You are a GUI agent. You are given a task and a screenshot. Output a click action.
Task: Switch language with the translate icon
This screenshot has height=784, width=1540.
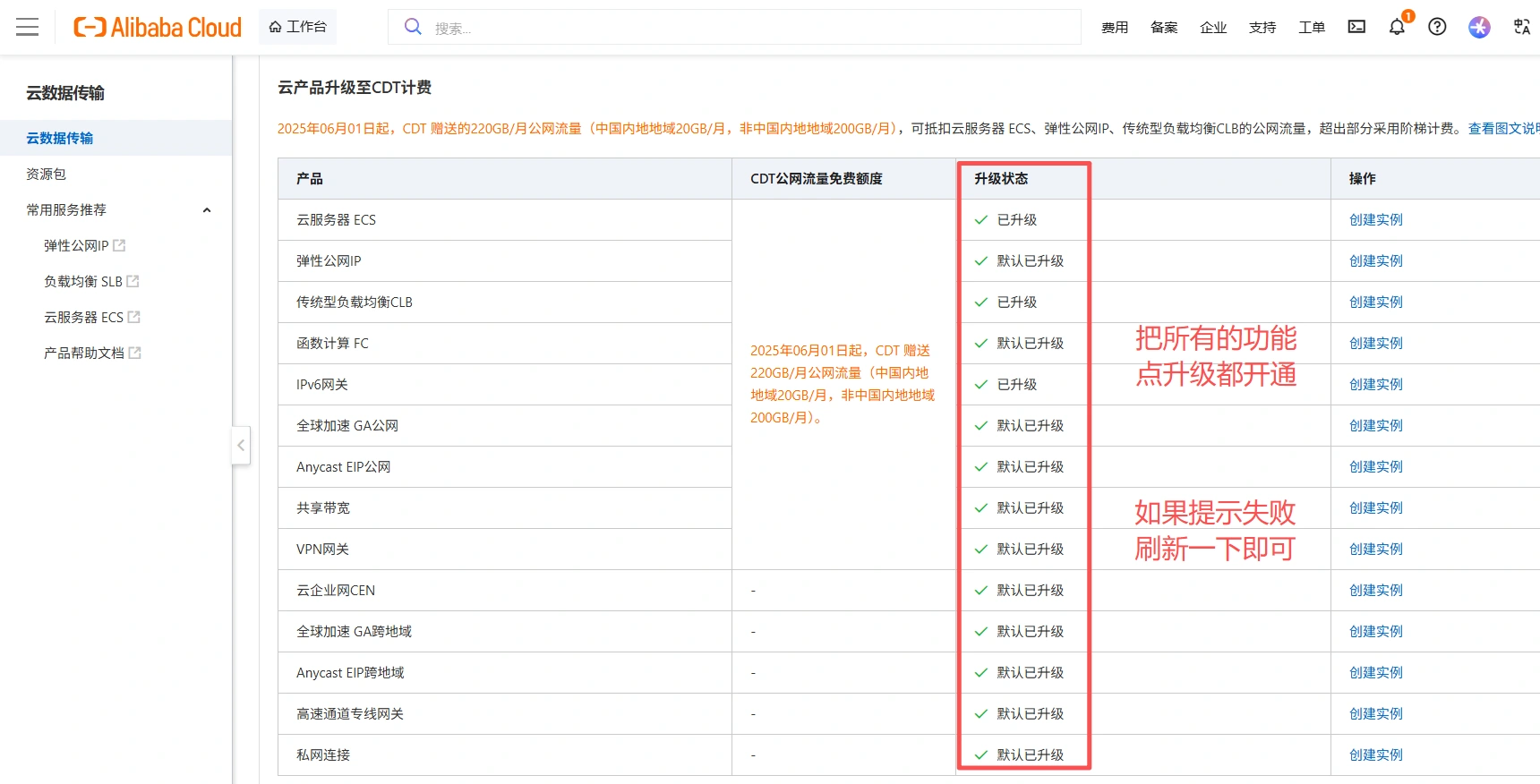click(x=1521, y=27)
